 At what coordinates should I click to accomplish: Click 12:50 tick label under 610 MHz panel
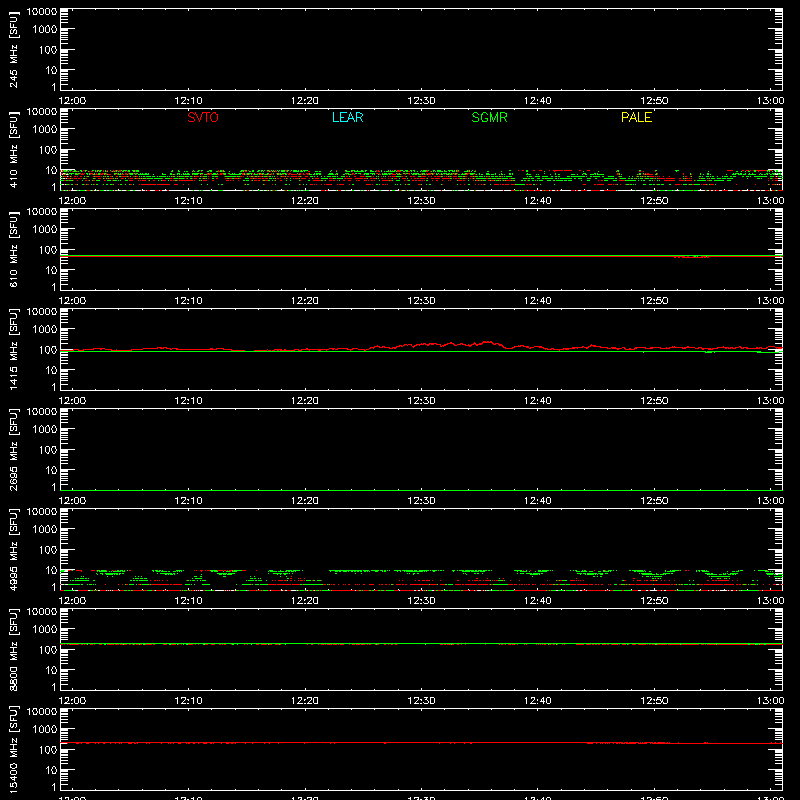click(654, 301)
